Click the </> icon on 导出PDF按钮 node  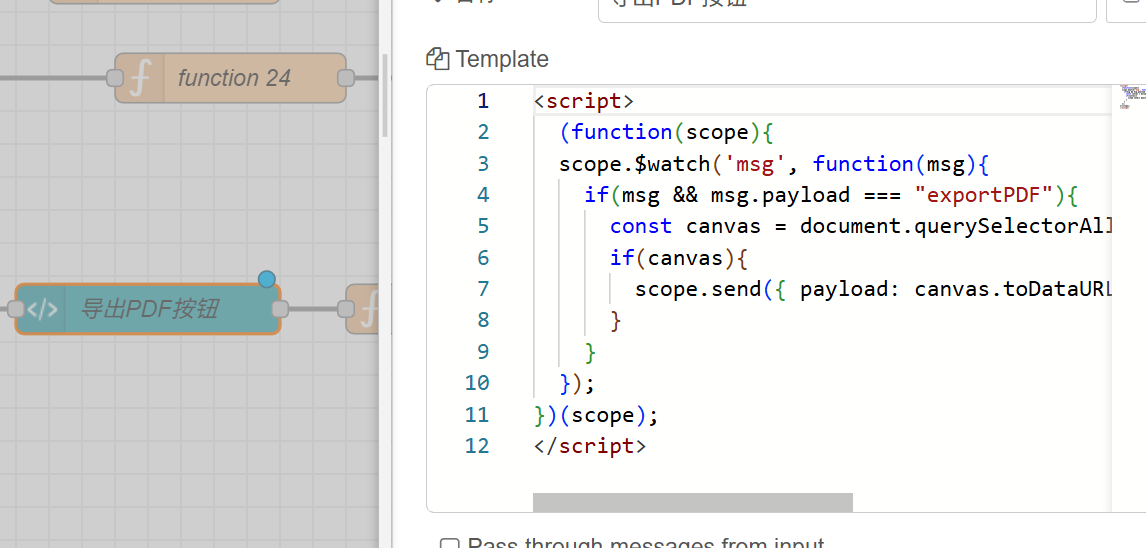pos(41,309)
